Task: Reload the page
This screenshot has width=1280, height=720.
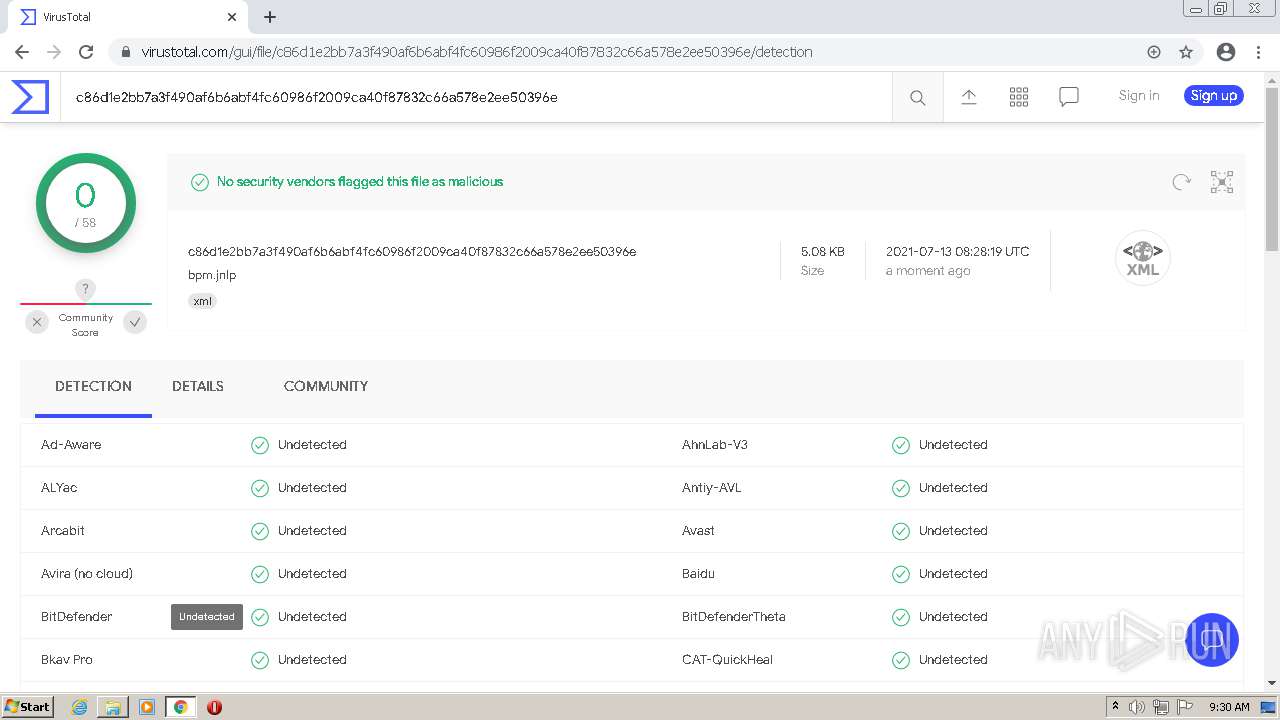Action: [86, 52]
